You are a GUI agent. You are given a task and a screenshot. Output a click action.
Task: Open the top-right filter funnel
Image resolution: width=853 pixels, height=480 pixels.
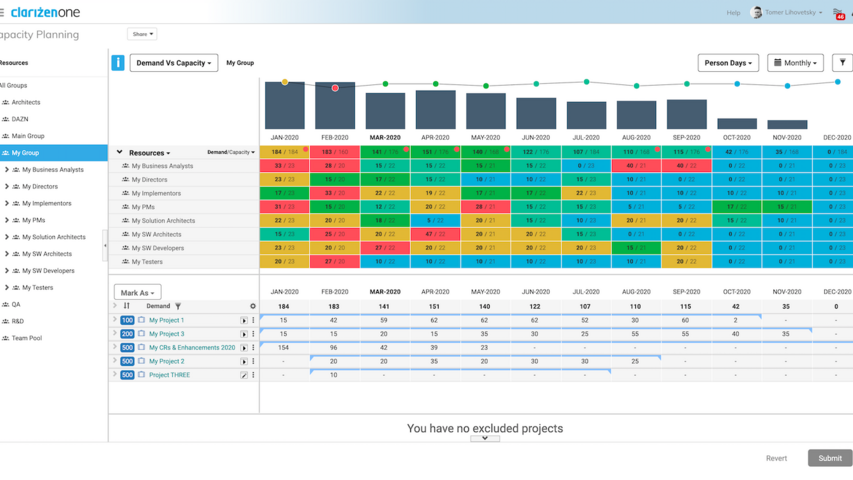point(842,62)
